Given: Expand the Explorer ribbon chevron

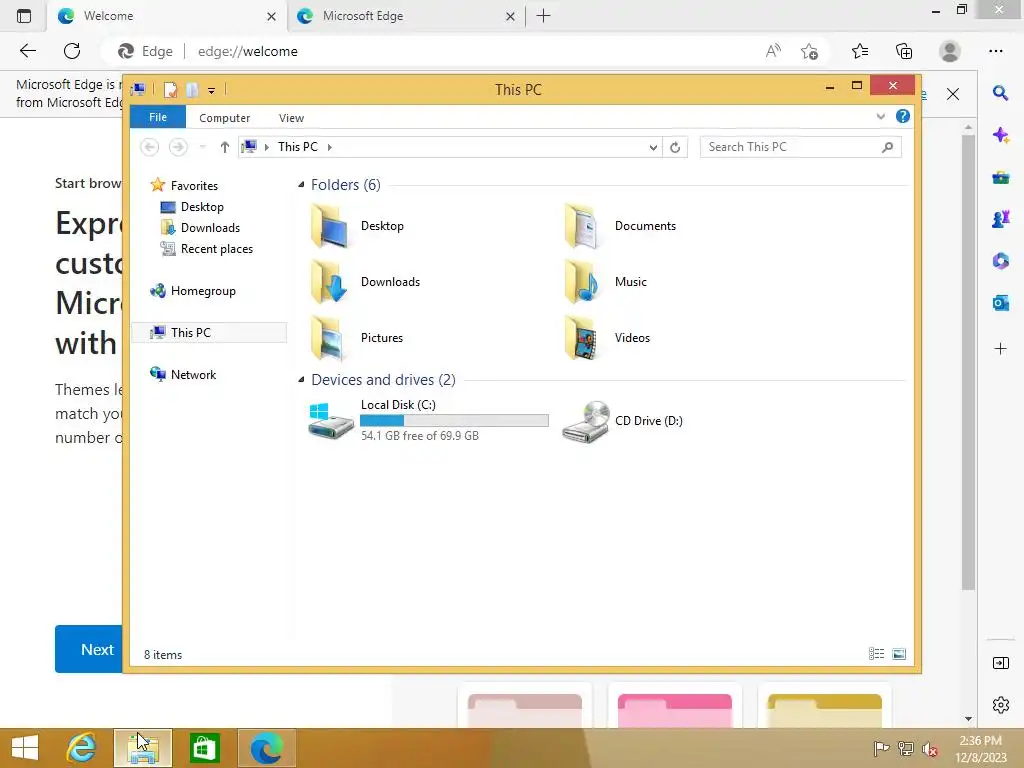Looking at the screenshot, I should (880, 116).
